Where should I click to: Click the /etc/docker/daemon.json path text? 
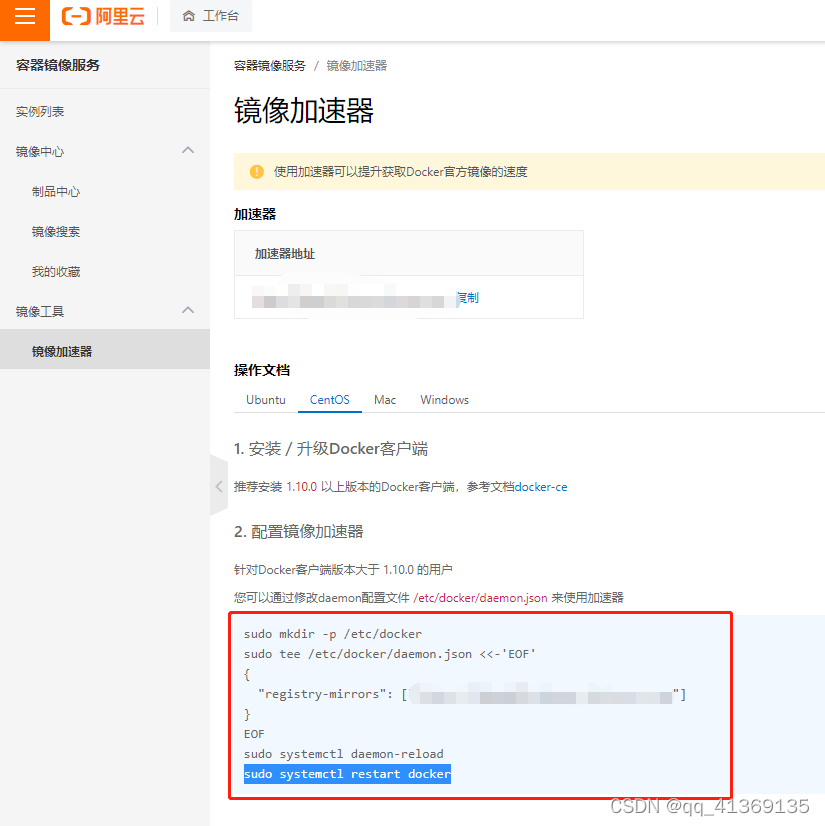(x=480, y=598)
